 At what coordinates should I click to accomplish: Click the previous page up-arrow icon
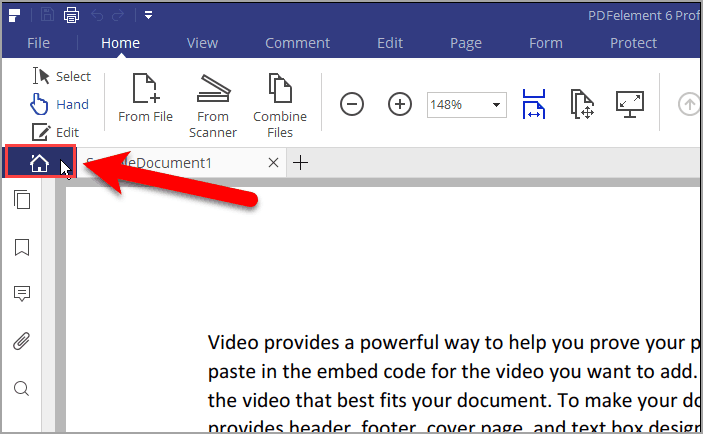click(689, 104)
